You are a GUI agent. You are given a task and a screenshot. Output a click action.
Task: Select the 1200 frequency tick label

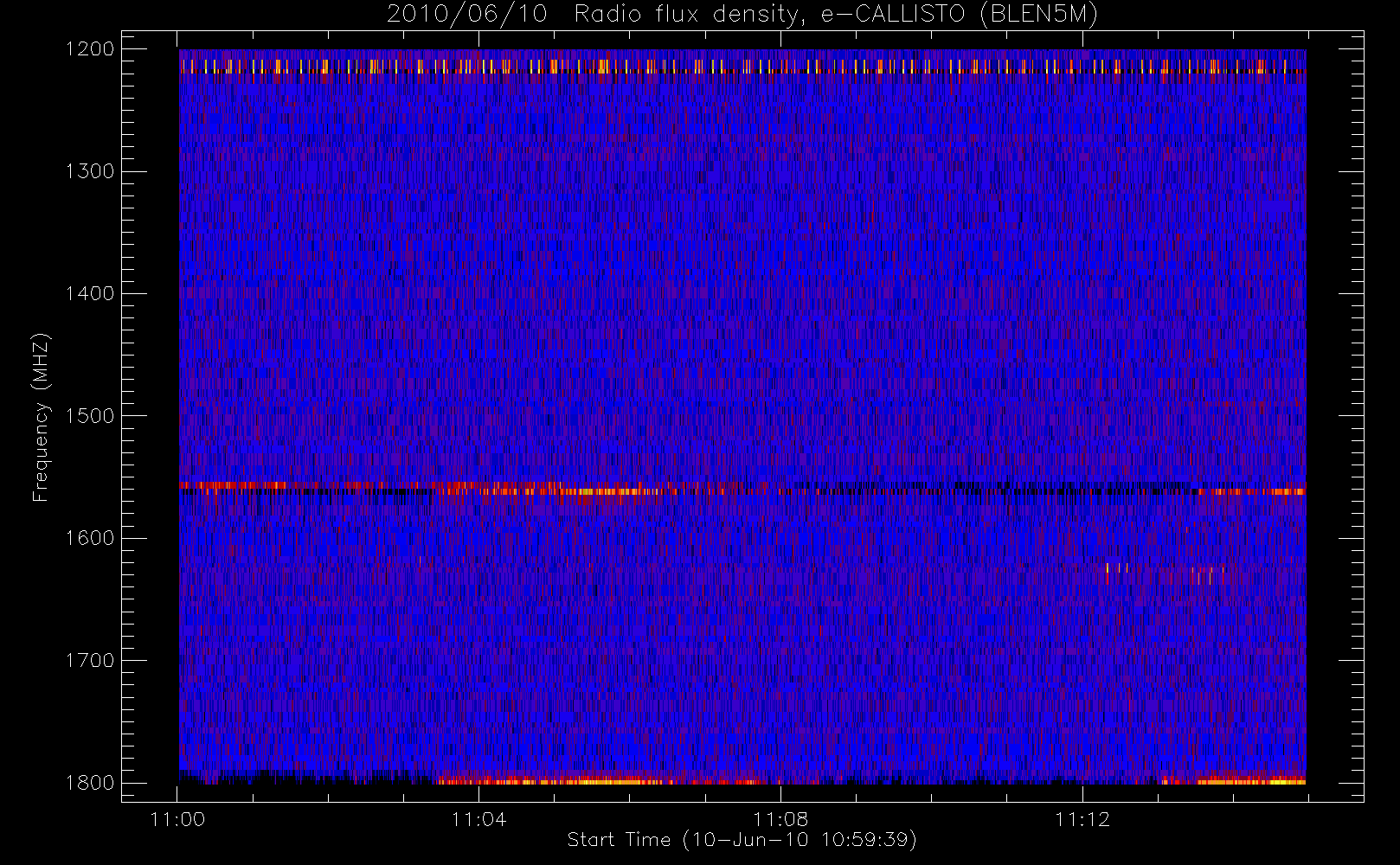pyautogui.click(x=90, y=49)
